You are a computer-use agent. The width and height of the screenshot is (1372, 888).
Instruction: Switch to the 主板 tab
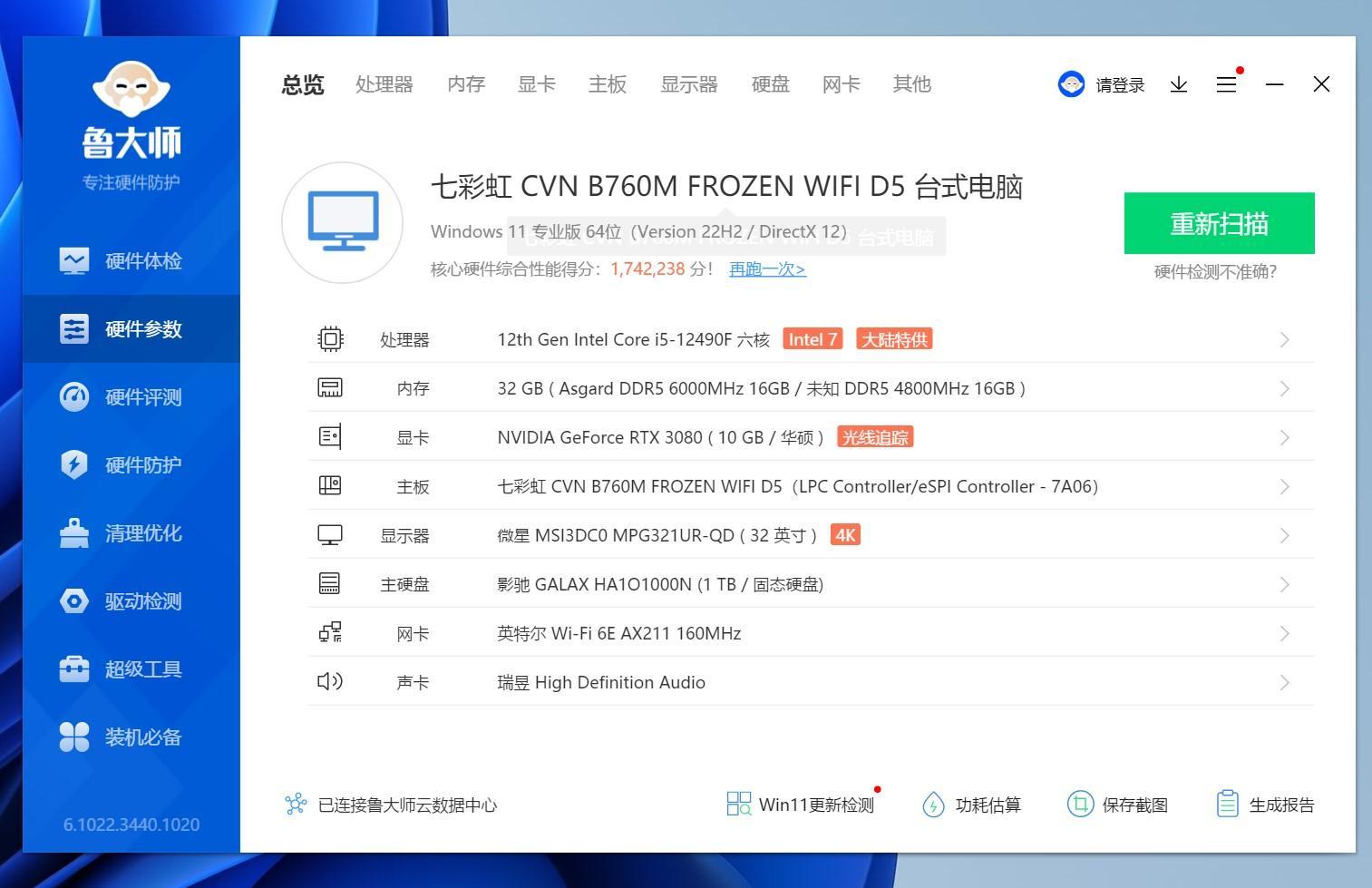(608, 84)
